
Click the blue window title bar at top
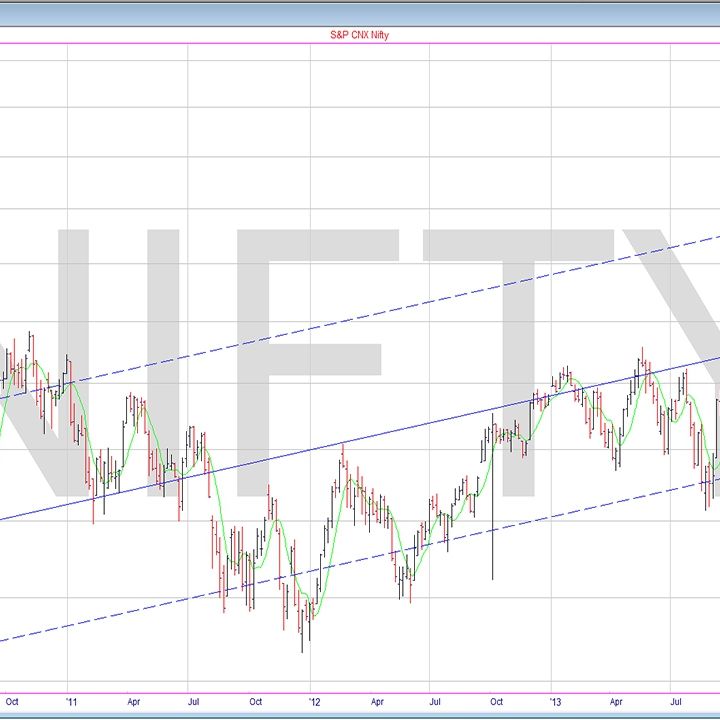tap(360, 10)
